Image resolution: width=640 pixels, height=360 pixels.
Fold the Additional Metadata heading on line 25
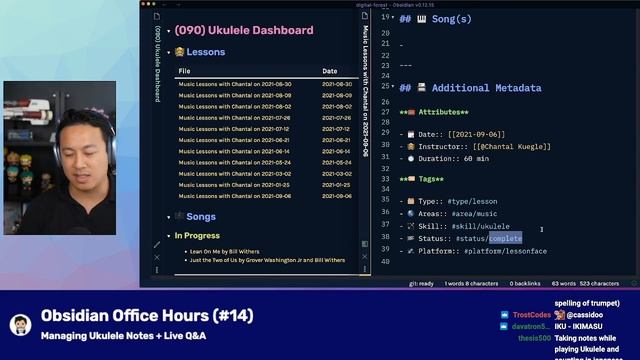click(393, 86)
